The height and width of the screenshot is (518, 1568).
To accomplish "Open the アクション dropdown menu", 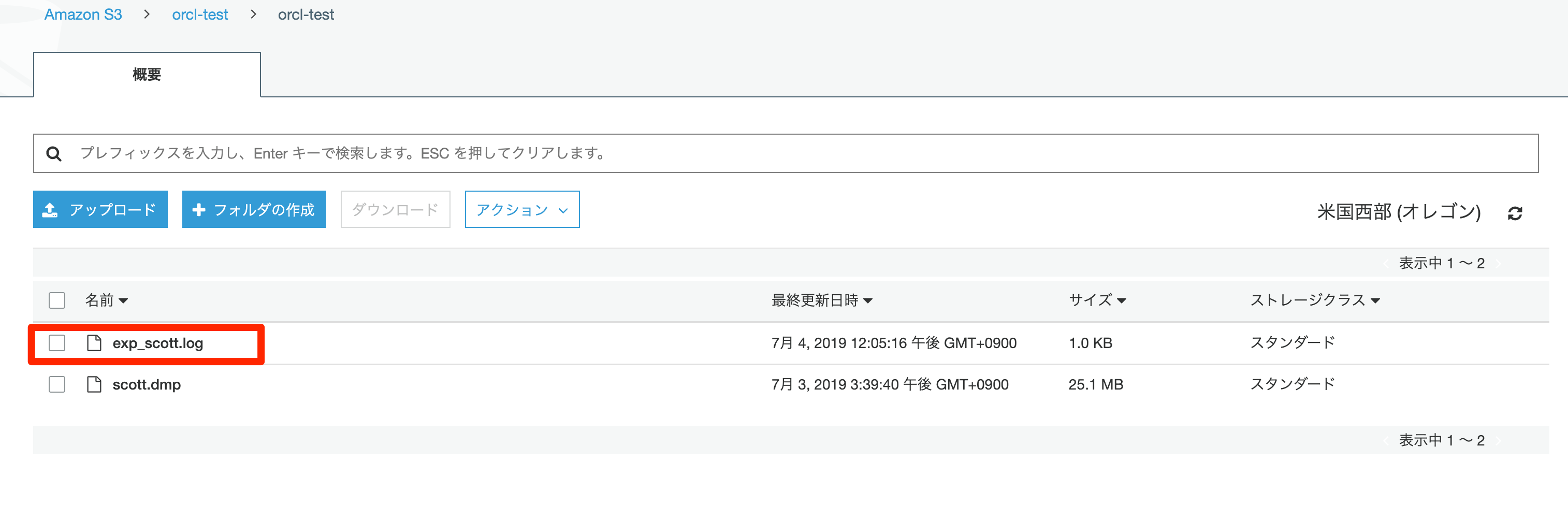I will (x=521, y=210).
